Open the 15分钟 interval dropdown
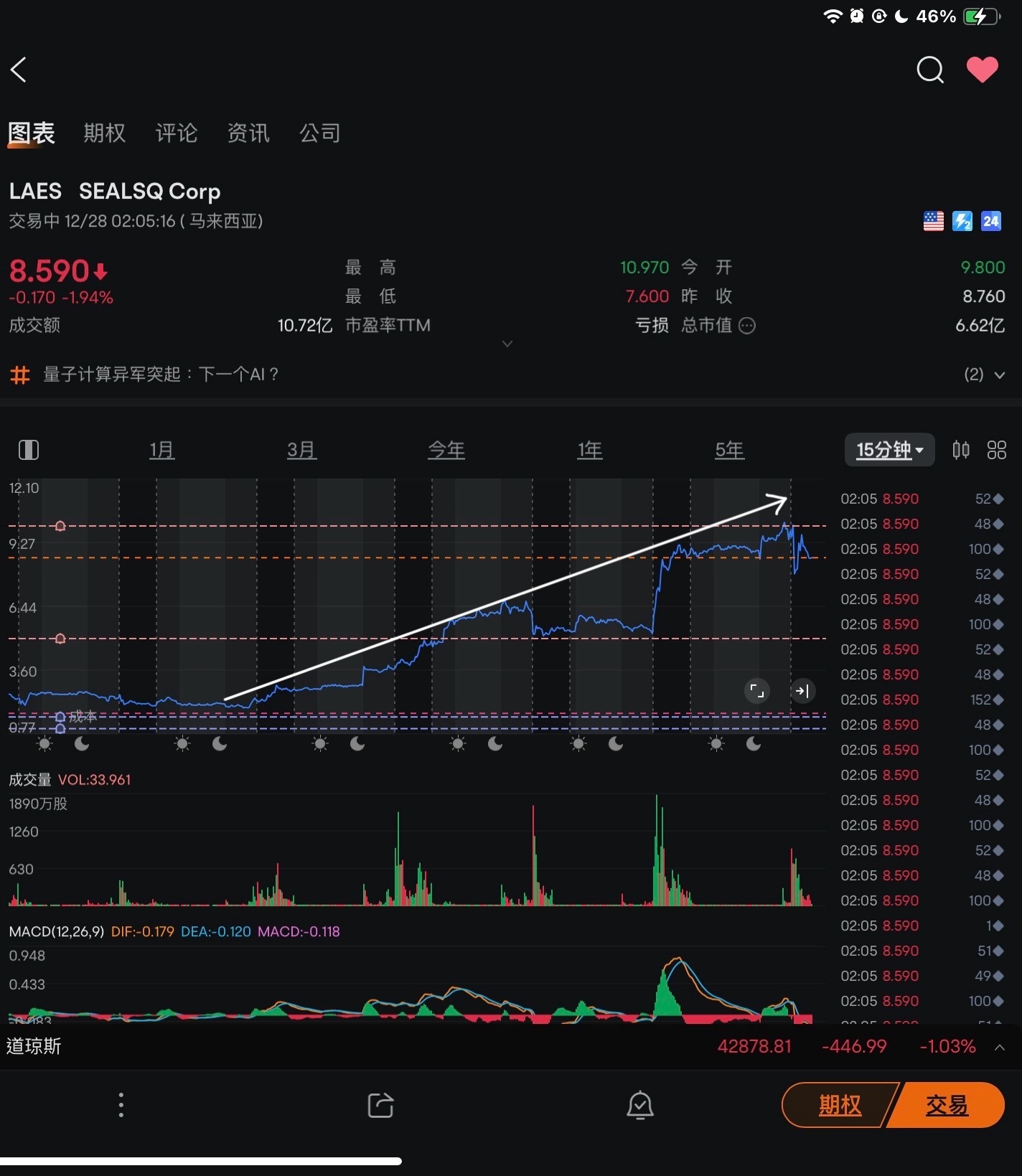 (890, 450)
